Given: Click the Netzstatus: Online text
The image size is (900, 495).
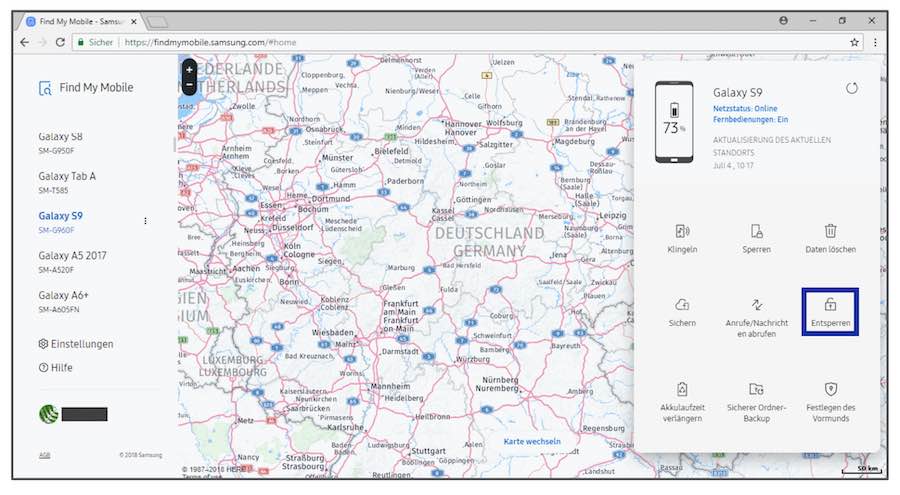Looking at the screenshot, I should (x=745, y=109).
